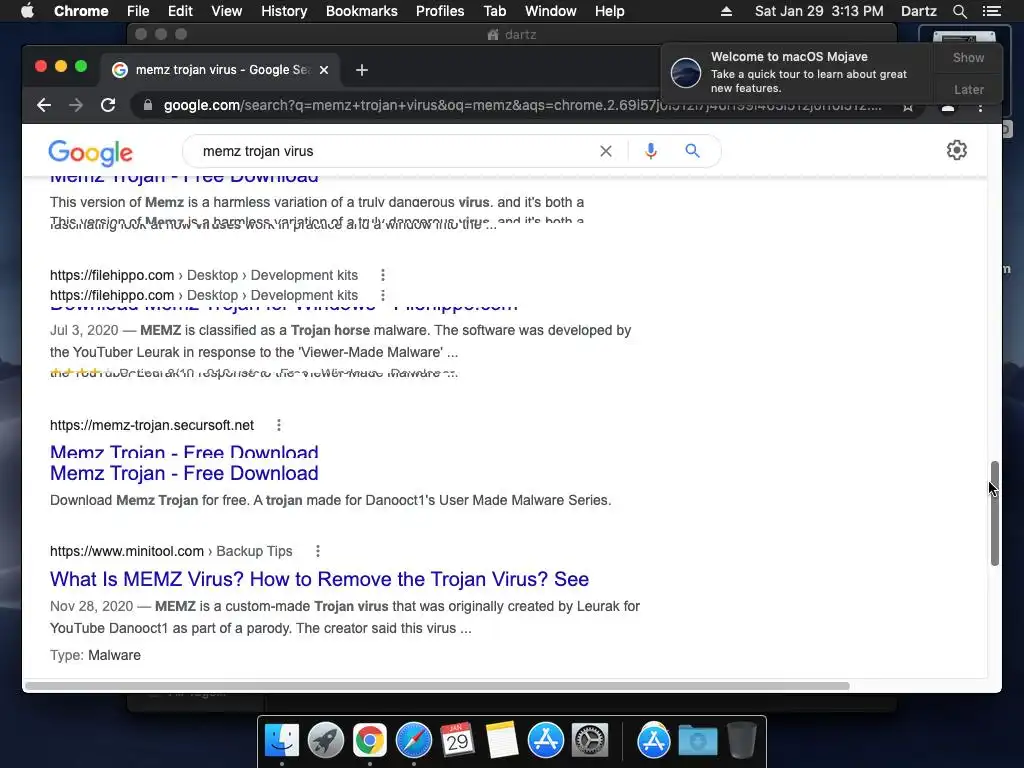Click the https://www.minitool.com breadcrumb
This screenshot has width=1024, height=768.
click(x=127, y=551)
